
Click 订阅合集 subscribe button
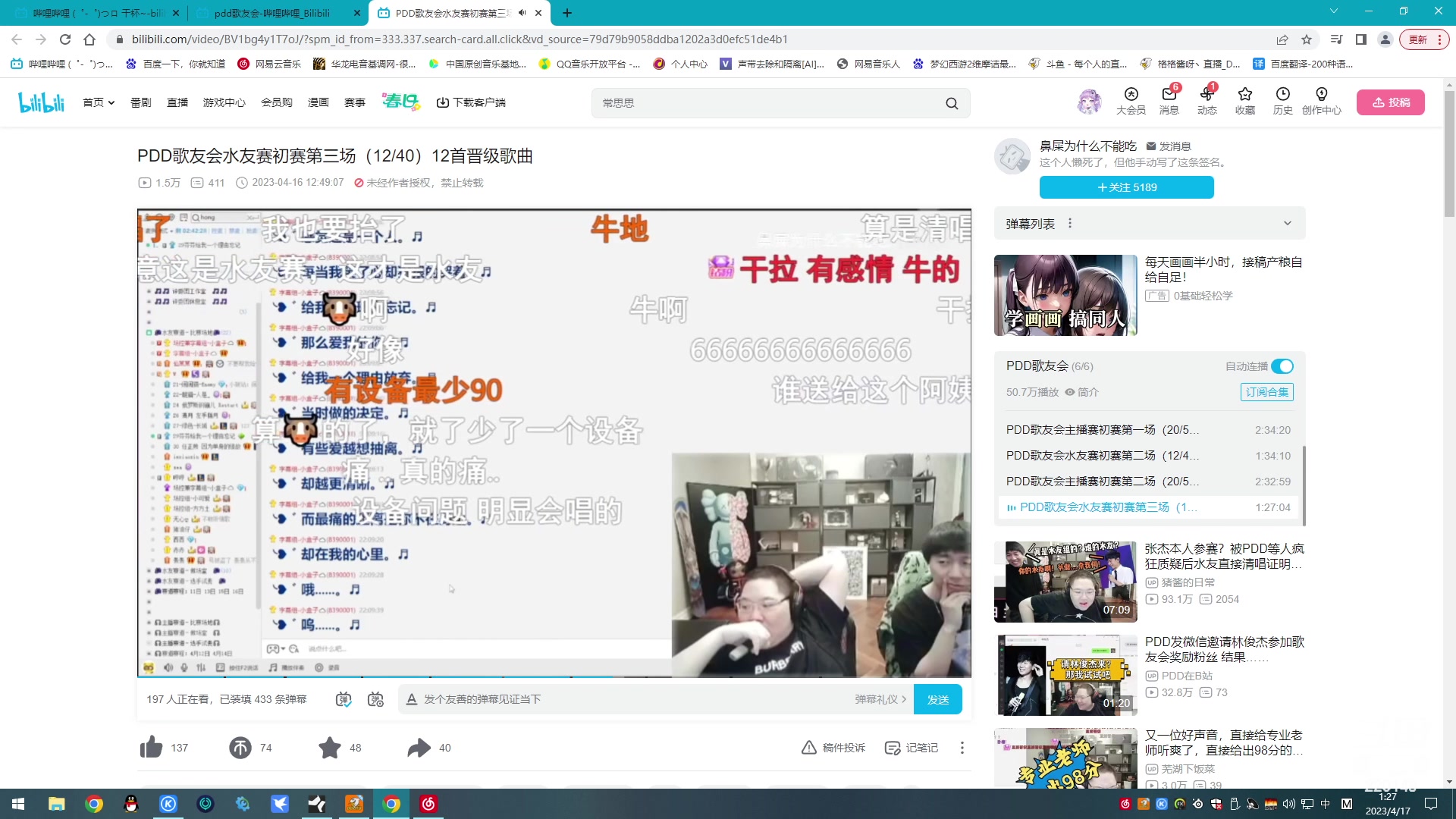click(x=1267, y=392)
